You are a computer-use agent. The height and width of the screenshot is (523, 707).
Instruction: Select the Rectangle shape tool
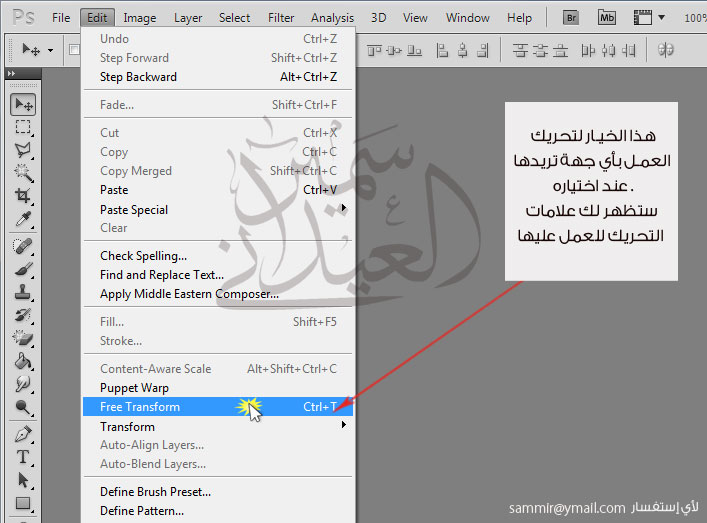(x=23, y=503)
